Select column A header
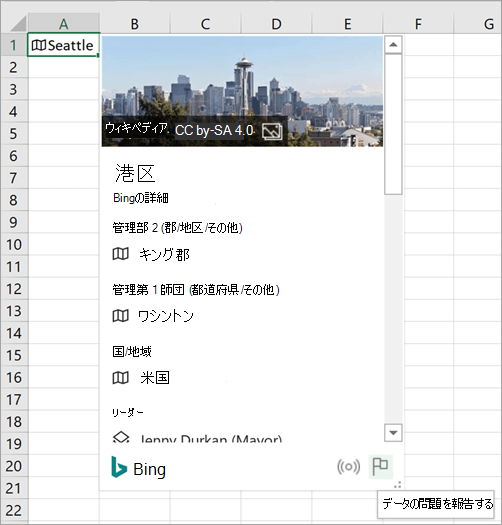 pyautogui.click(x=64, y=23)
